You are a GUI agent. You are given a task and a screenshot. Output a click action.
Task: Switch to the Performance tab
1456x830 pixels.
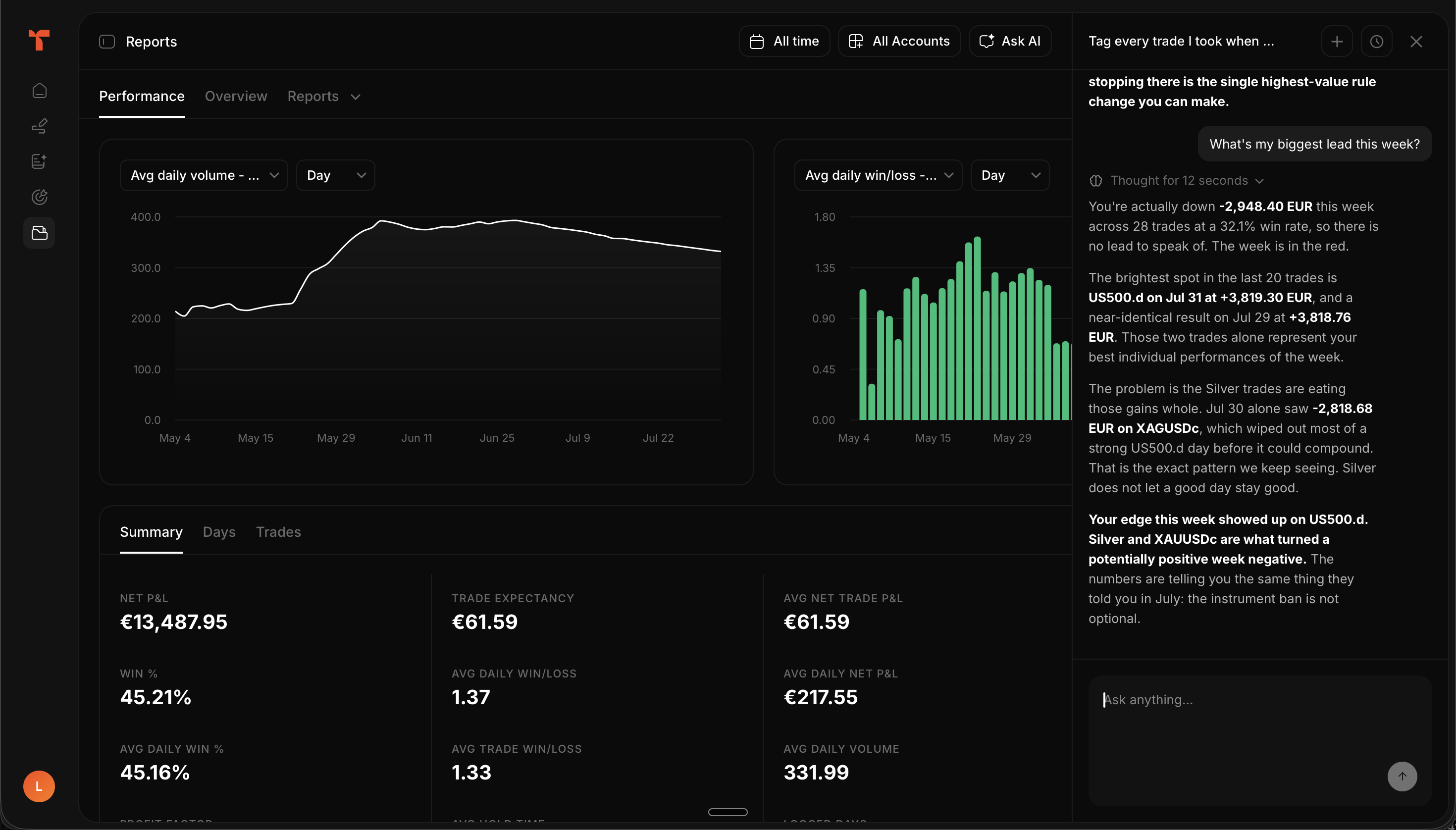(x=142, y=97)
